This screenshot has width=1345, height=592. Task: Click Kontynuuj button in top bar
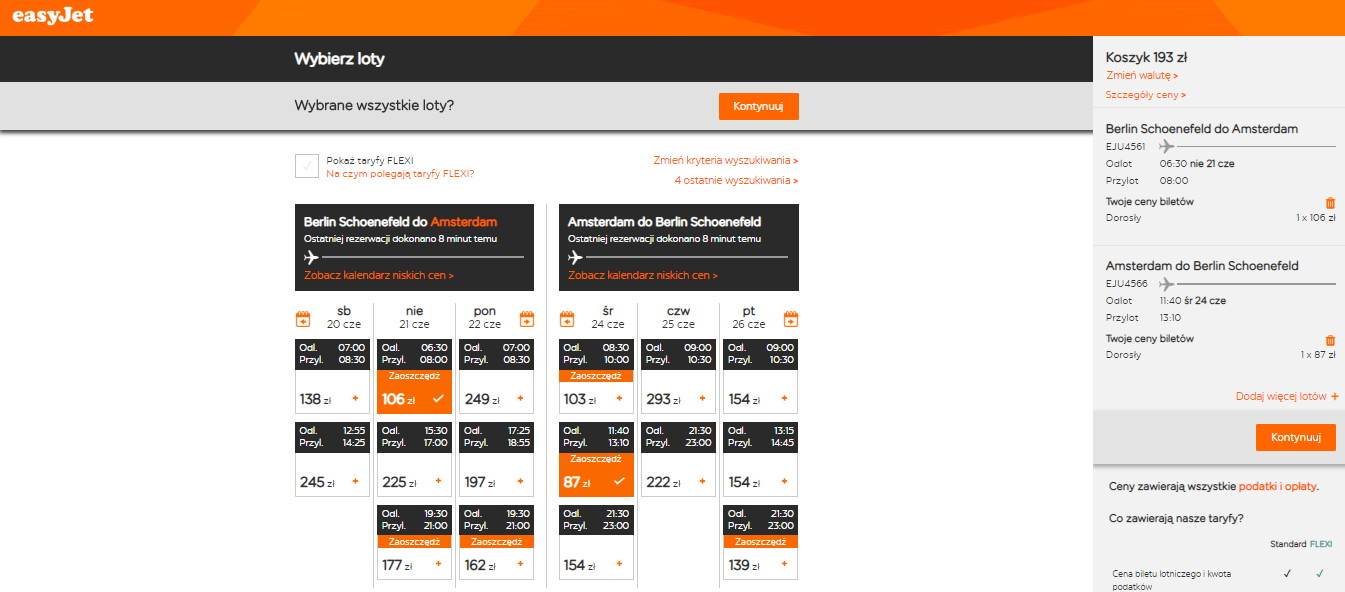point(759,106)
